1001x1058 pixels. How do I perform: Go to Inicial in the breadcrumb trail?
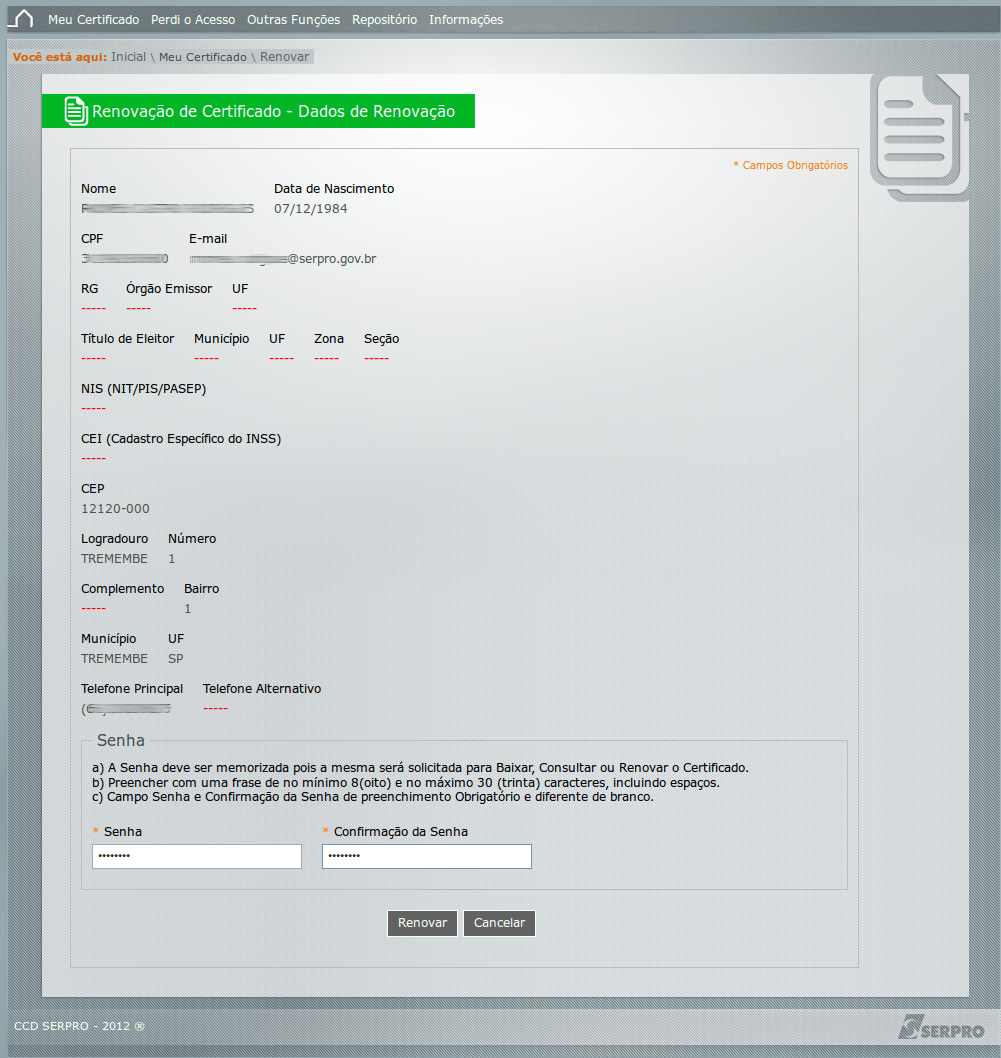(x=128, y=57)
